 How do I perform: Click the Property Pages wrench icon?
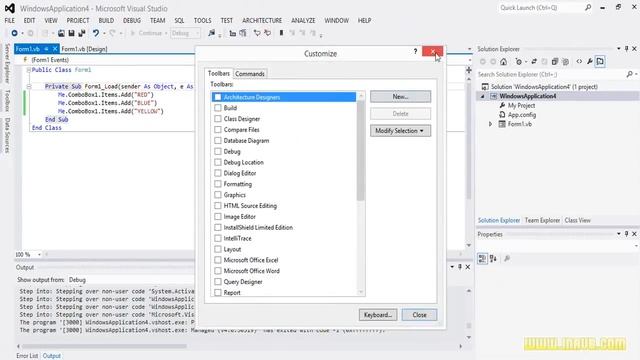tap(507, 258)
